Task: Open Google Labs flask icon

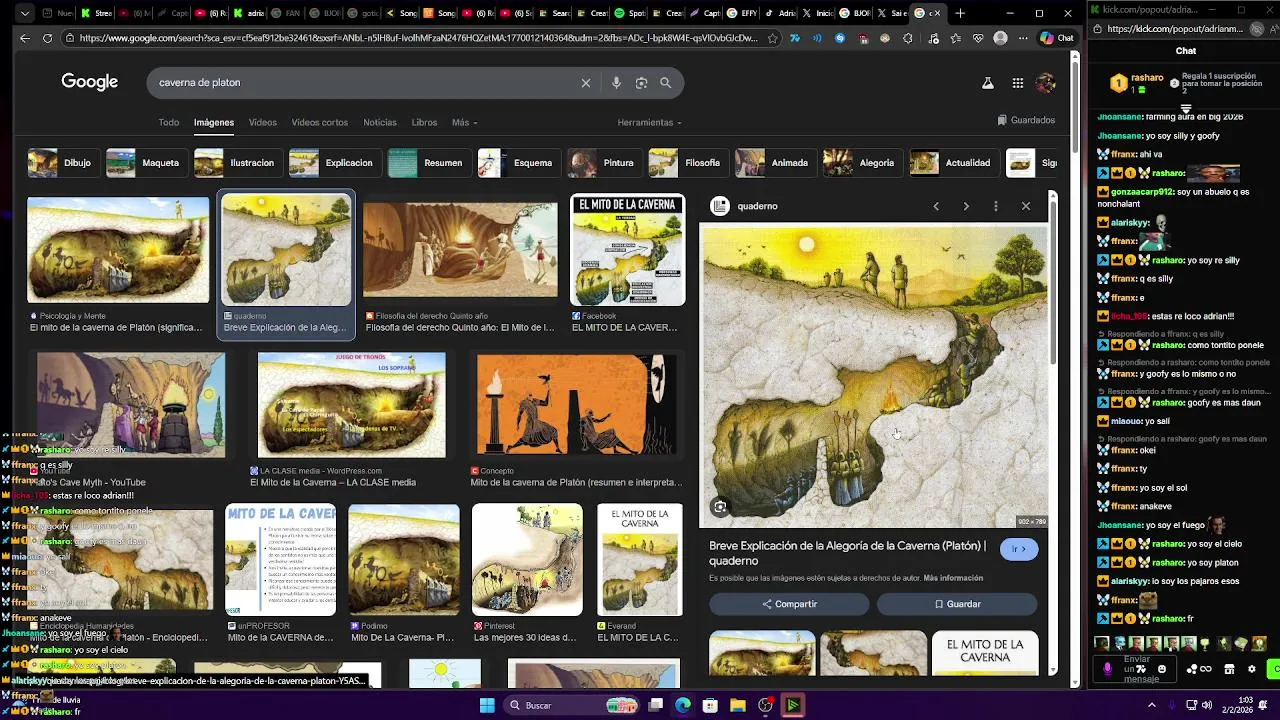Action: pyautogui.click(x=988, y=83)
